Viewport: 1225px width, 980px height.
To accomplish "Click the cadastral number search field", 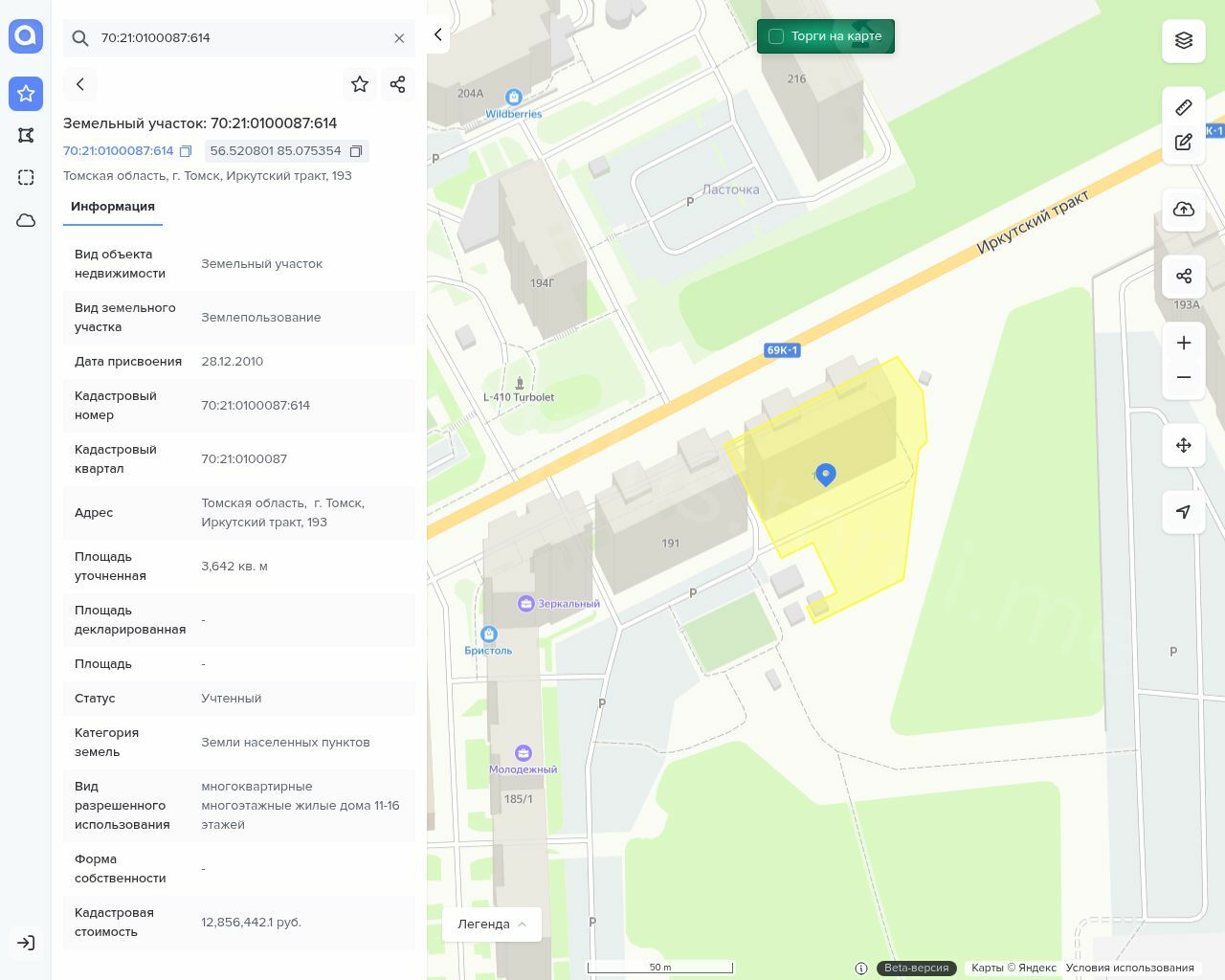I will click(239, 38).
